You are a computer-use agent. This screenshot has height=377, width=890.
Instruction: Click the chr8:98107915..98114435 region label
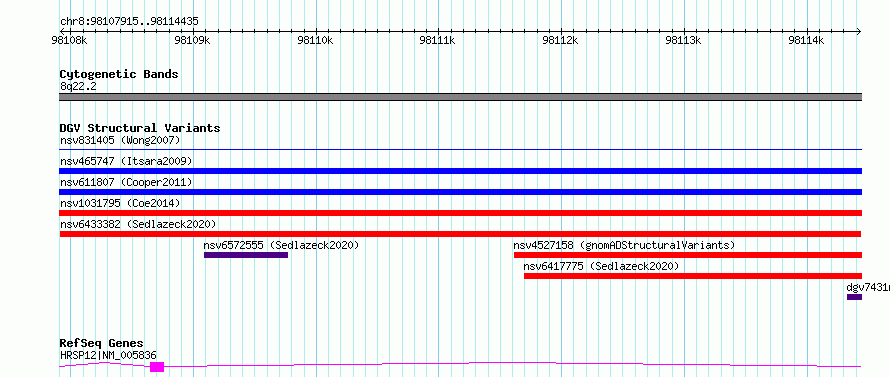129,22
